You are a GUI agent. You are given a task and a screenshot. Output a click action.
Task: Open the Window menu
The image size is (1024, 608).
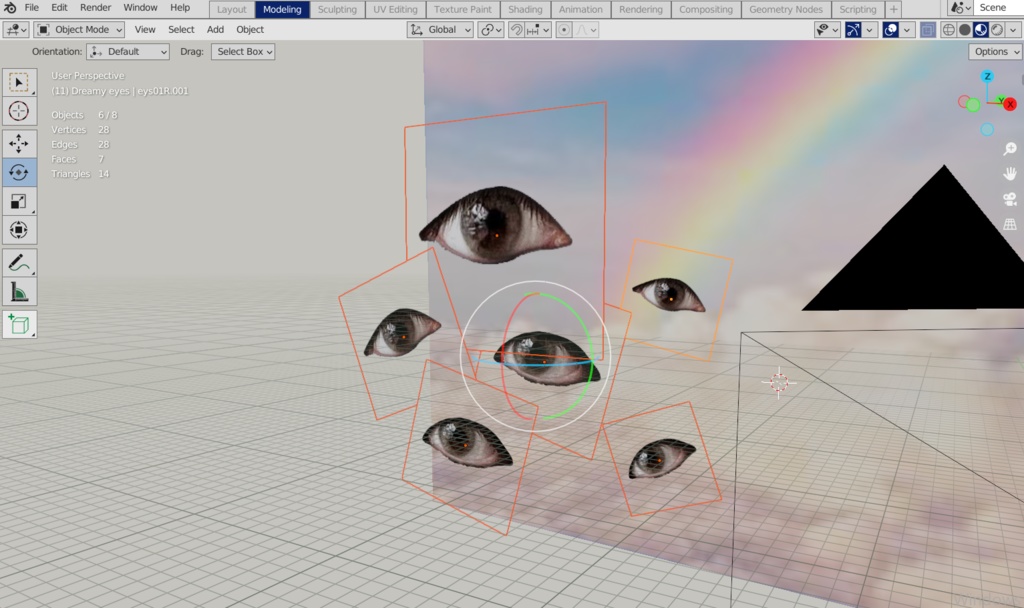[140, 8]
